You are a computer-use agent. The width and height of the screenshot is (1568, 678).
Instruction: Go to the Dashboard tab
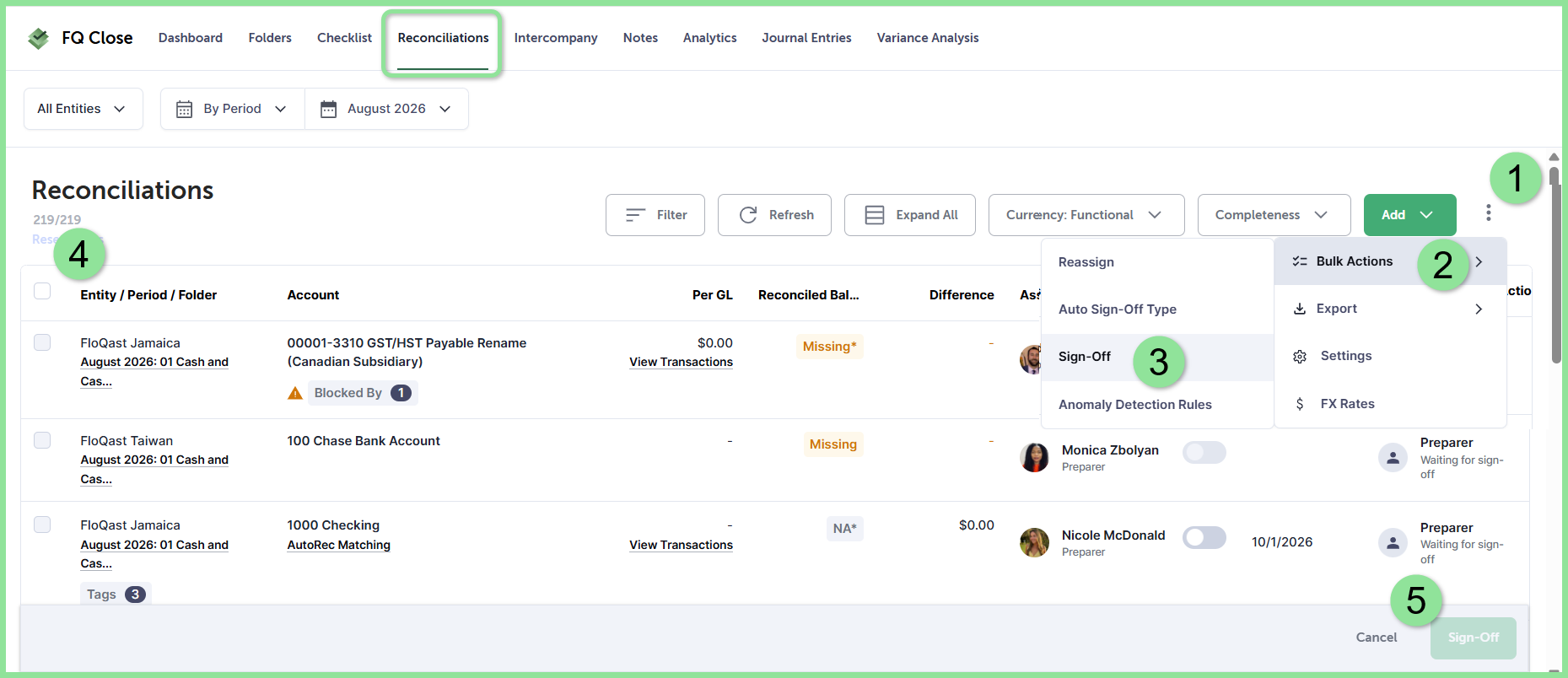(x=191, y=38)
